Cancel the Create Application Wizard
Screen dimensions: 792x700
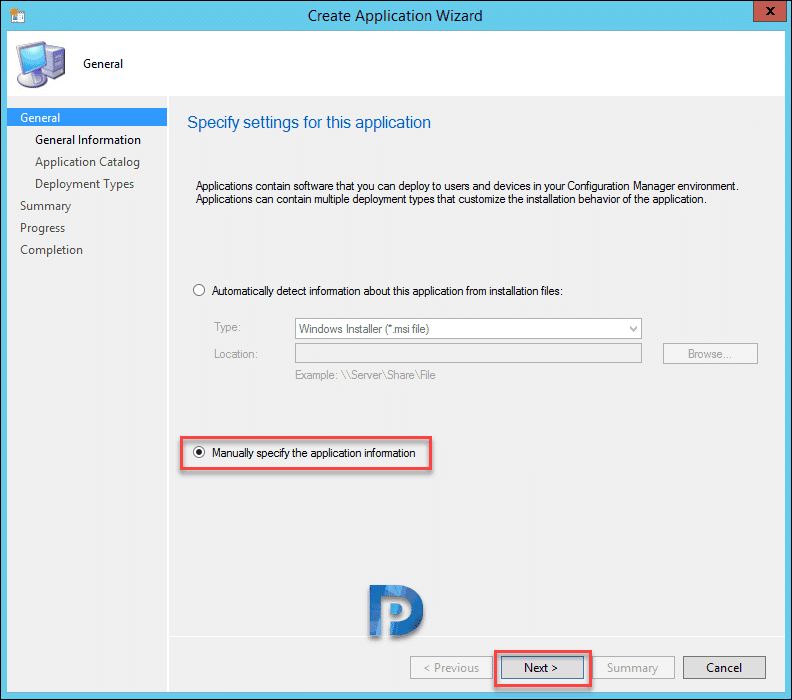click(x=724, y=668)
